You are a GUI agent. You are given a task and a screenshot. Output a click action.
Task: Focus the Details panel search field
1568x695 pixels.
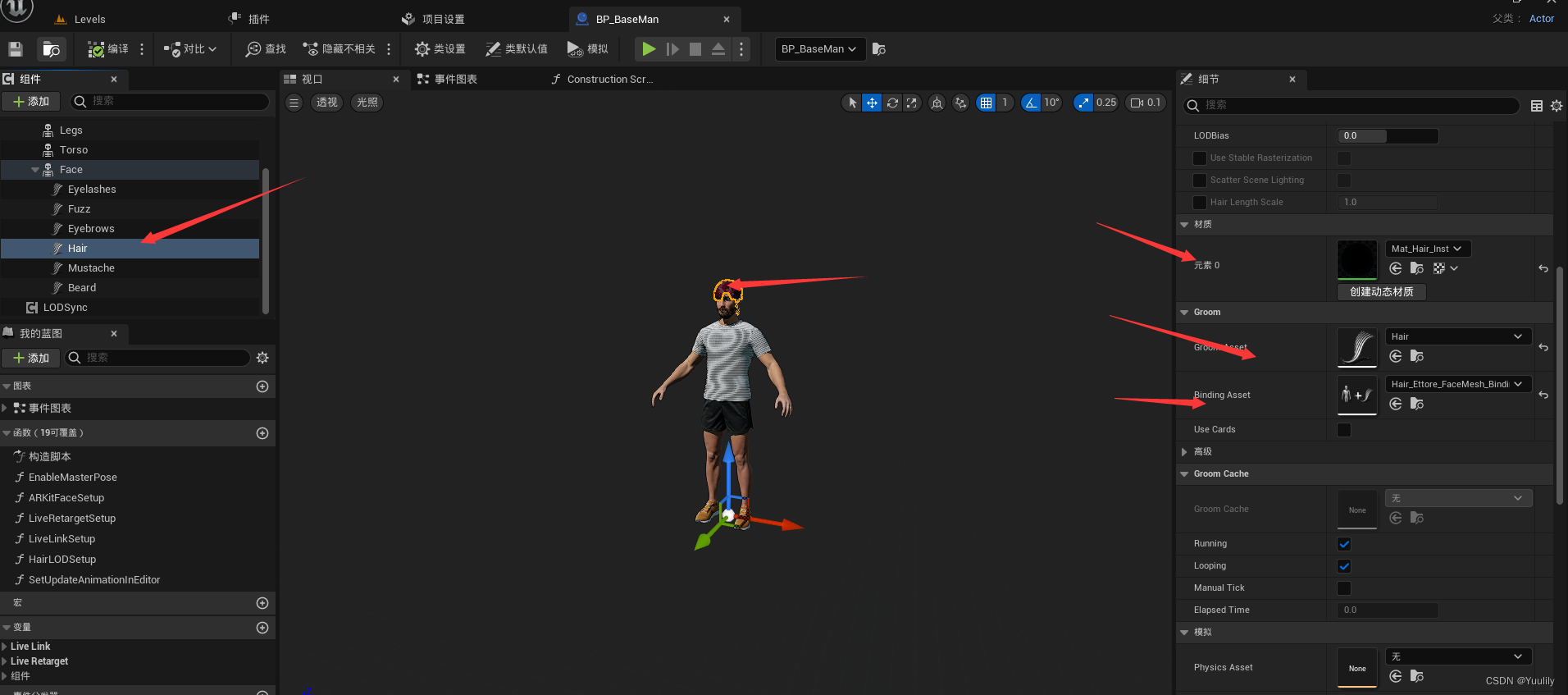tap(1351, 105)
